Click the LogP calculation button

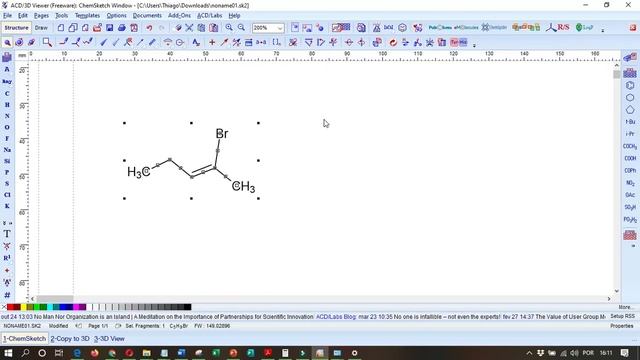click(584, 28)
